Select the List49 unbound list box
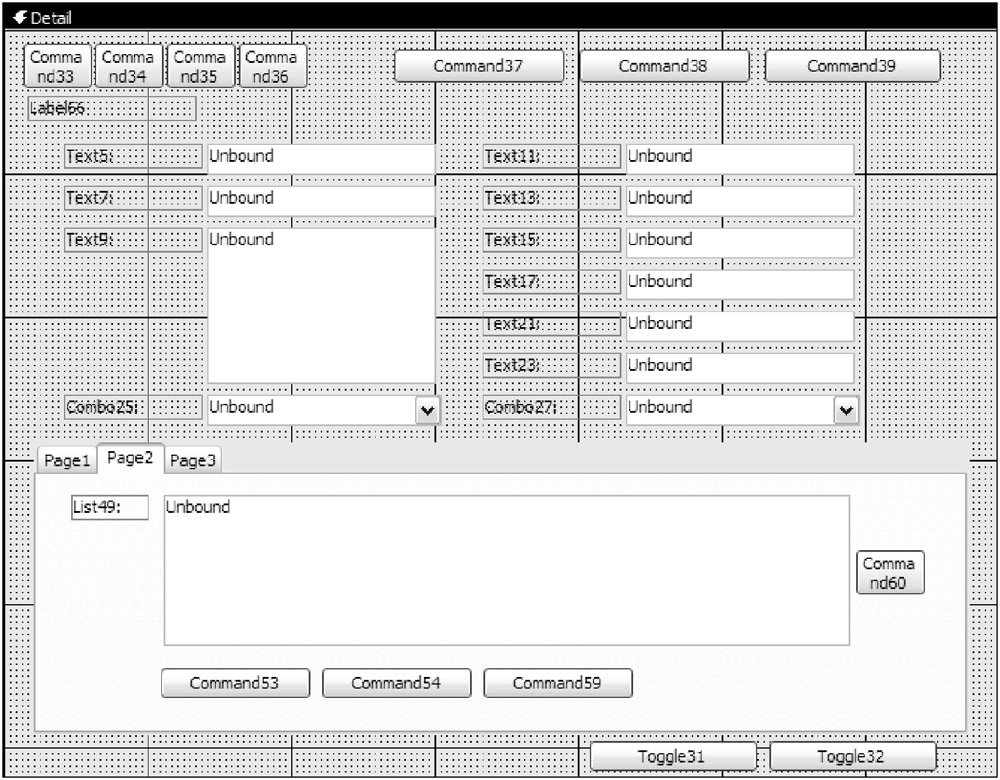 point(506,570)
